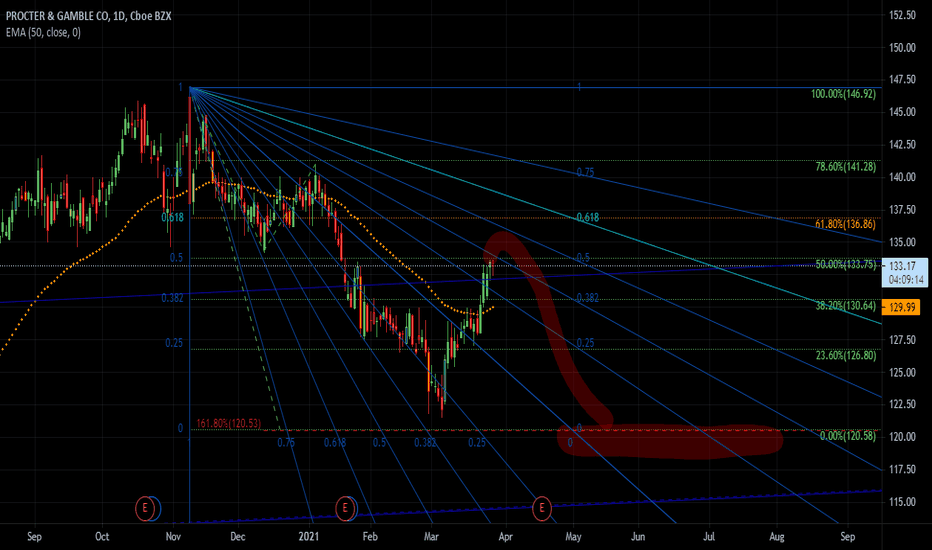Select the 100.00%(146.92) Fibonacci level label
The image size is (932, 550).
843,94
